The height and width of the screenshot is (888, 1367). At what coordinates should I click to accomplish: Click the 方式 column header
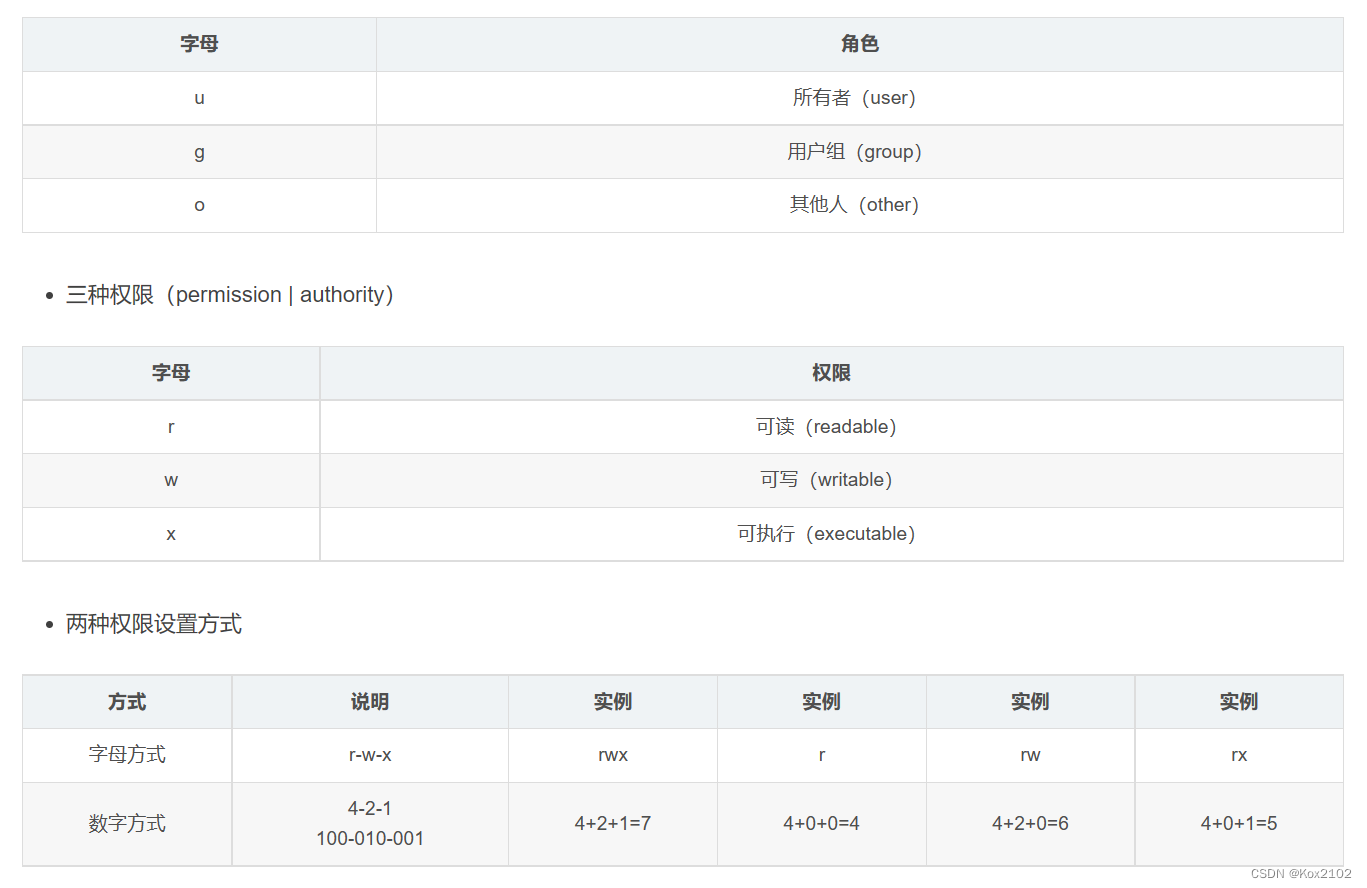[x=127, y=702]
